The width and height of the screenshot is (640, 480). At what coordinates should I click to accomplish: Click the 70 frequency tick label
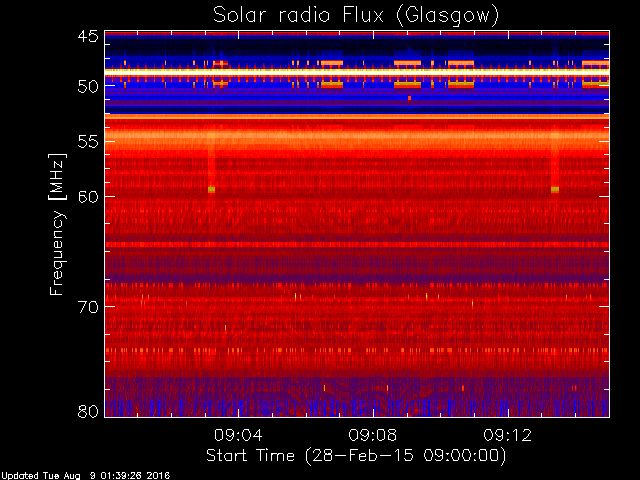(88, 307)
